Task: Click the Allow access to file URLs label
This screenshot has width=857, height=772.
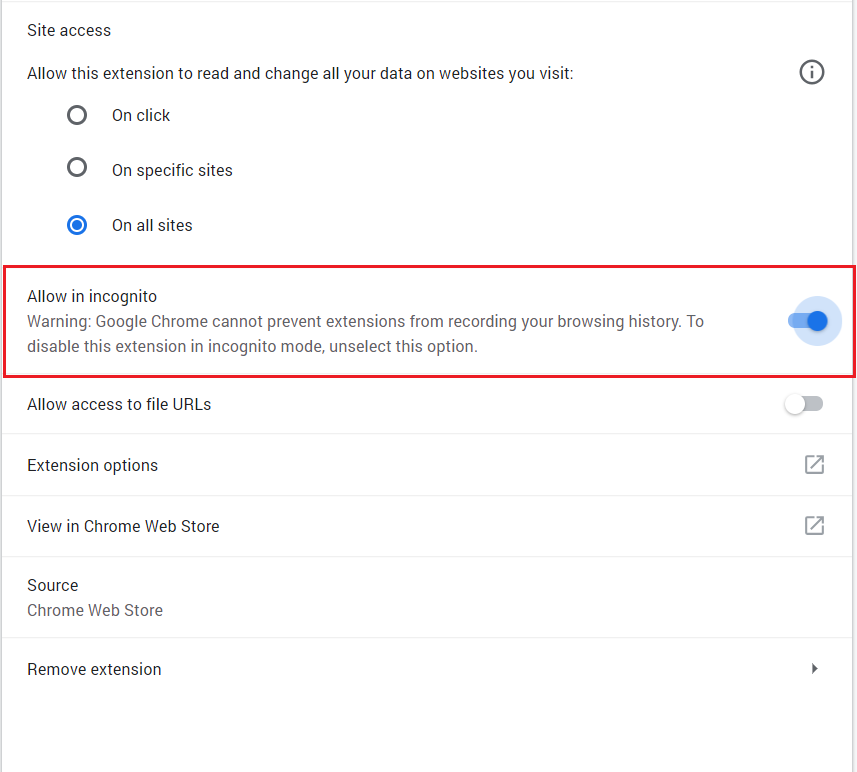Action: 119,404
